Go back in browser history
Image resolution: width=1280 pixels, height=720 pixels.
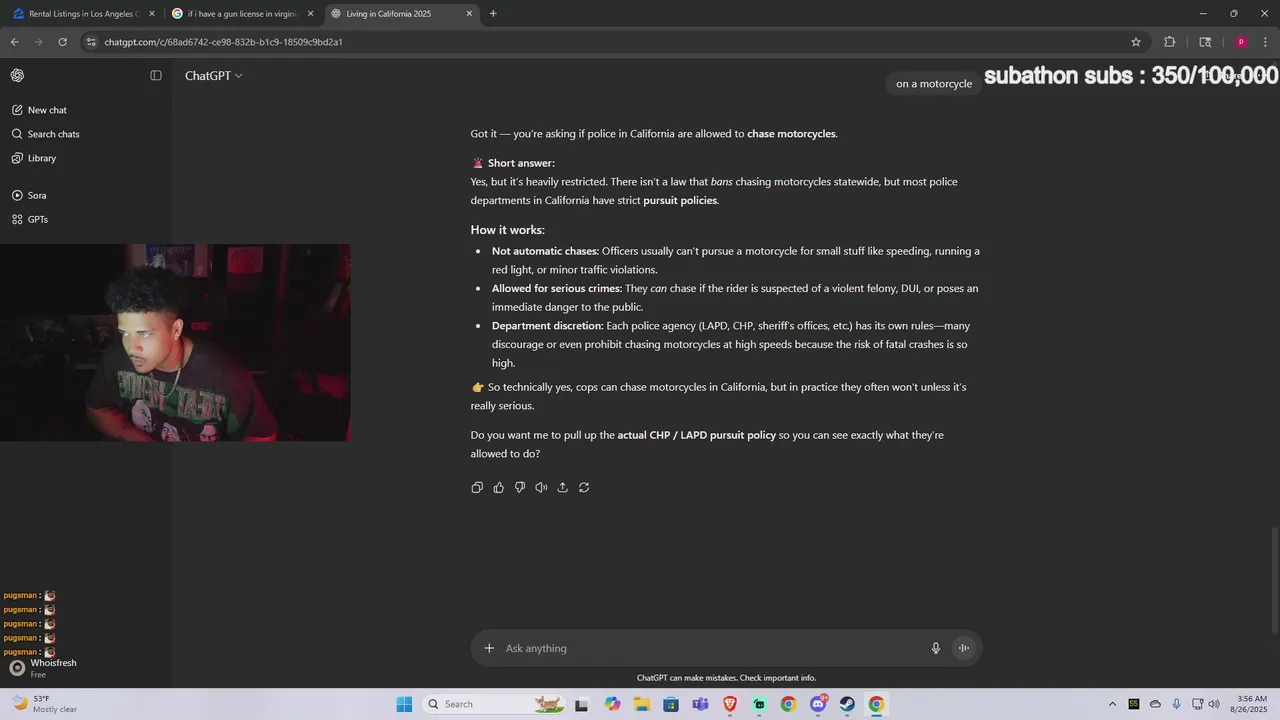(14, 42)
